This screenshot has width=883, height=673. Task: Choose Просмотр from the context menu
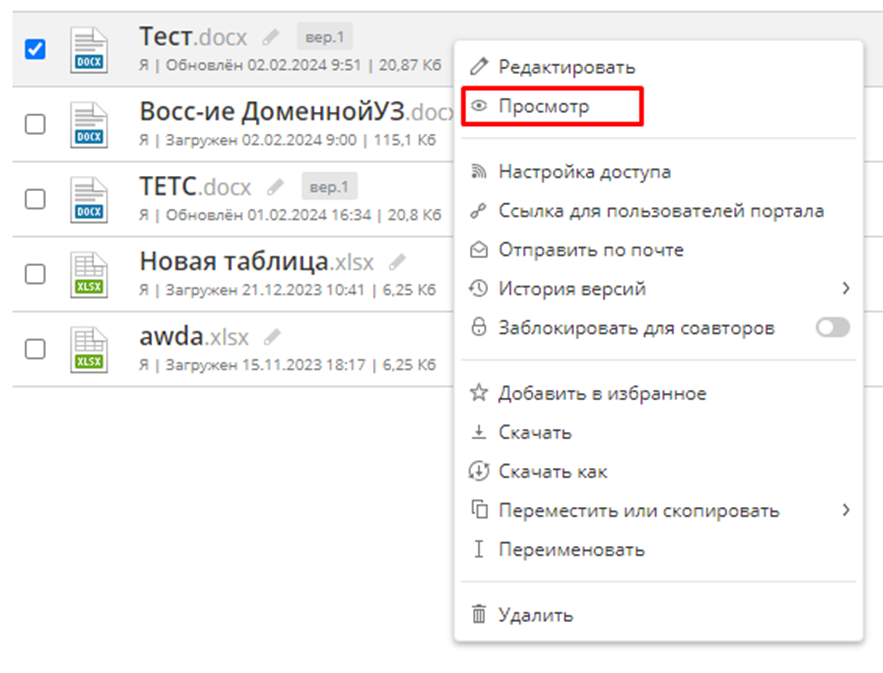(544, 106)
